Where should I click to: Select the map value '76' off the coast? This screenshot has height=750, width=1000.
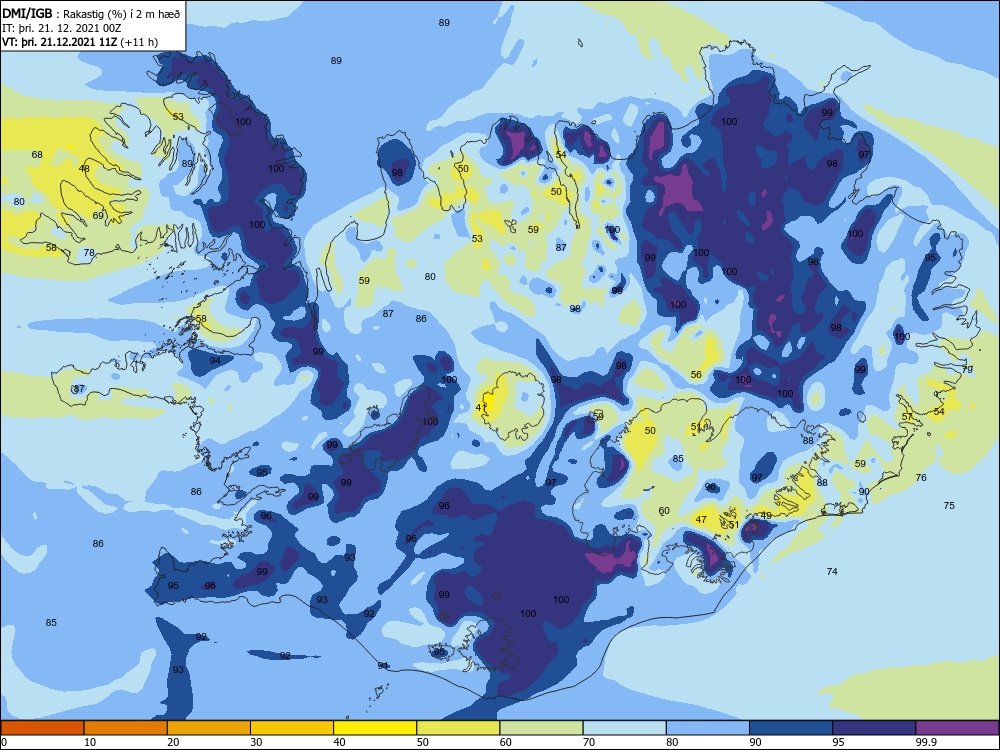coord(921,478)
